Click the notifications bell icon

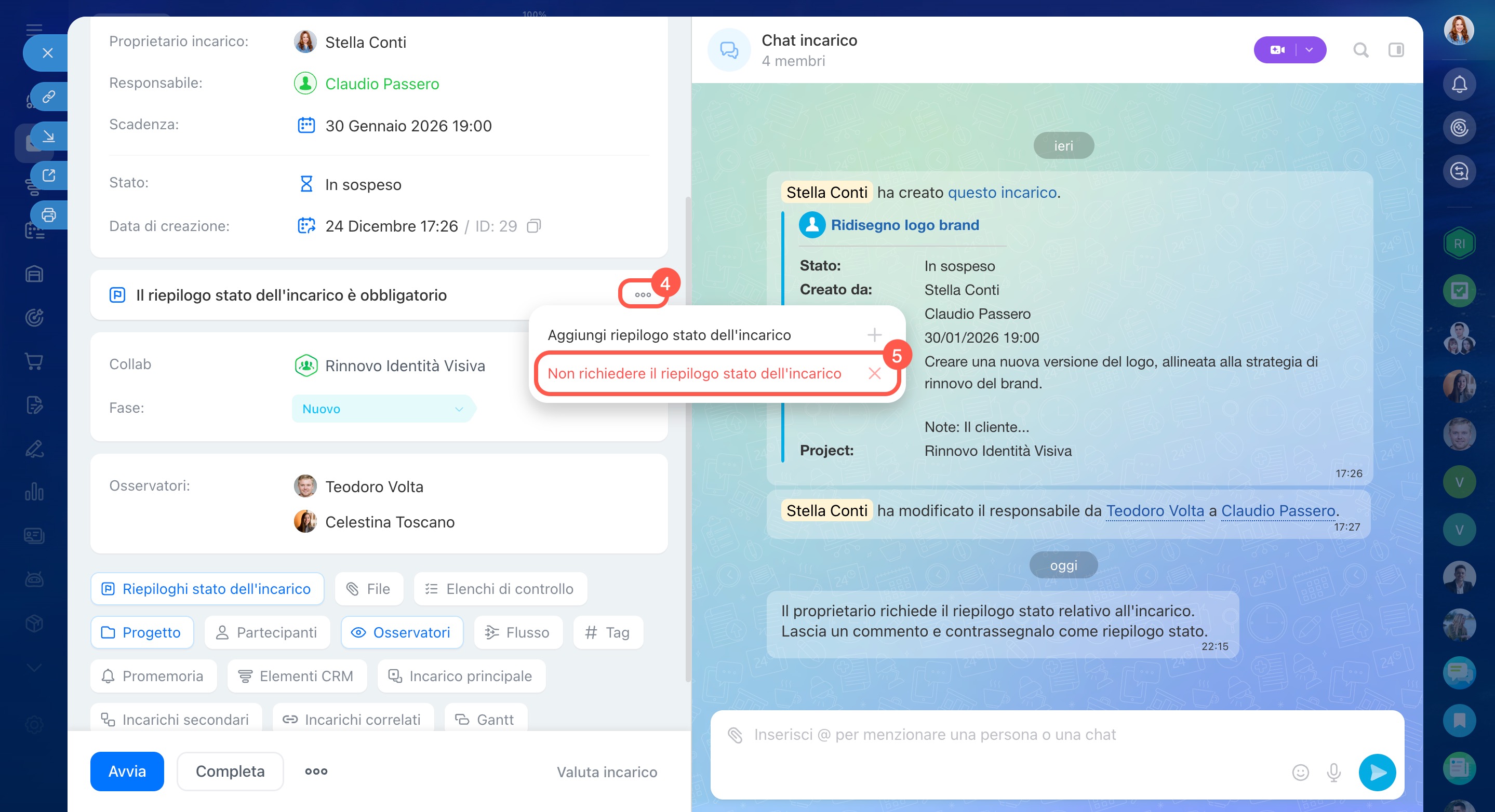point(1459,85)
